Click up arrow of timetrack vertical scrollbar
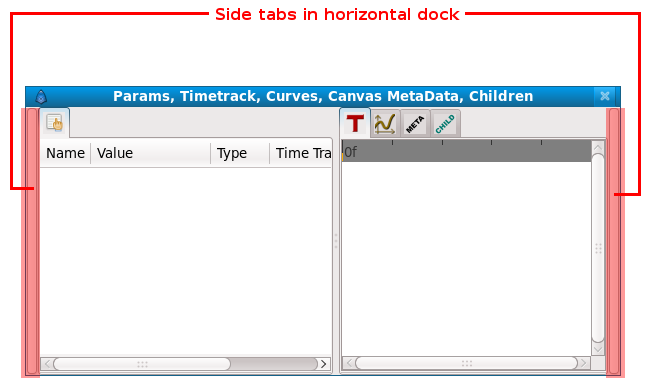The image size is (649, 387). coord(598,148)
